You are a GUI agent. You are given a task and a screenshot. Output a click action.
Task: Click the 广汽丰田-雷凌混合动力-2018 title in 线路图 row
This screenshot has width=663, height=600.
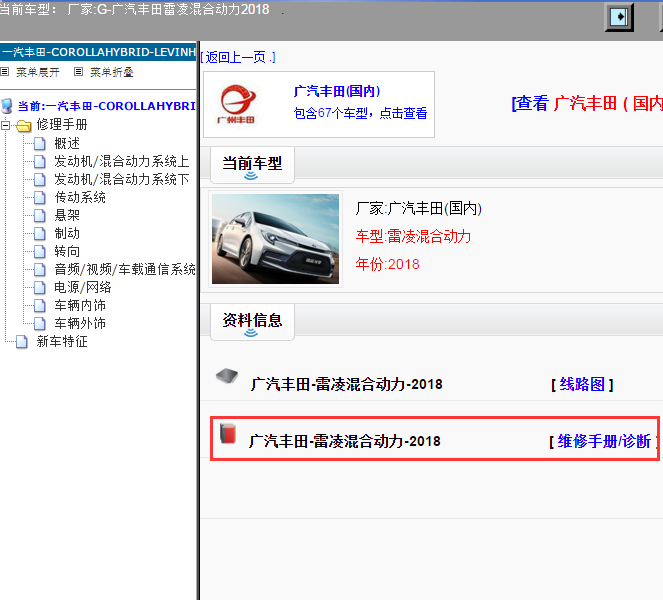tap(346, 384)
